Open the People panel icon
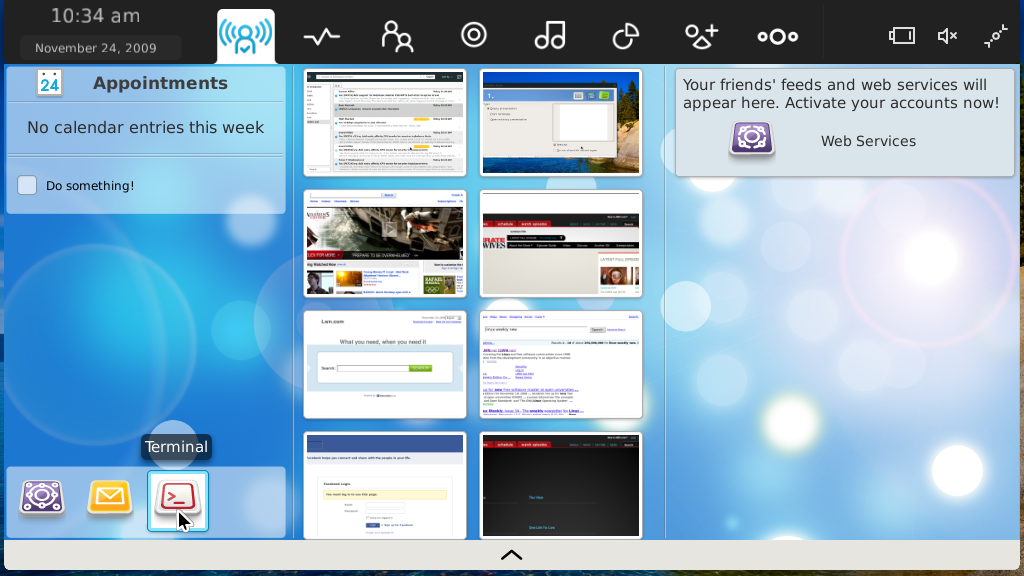Viewport: 1024px width, 576px height. (x=397, y=36)
